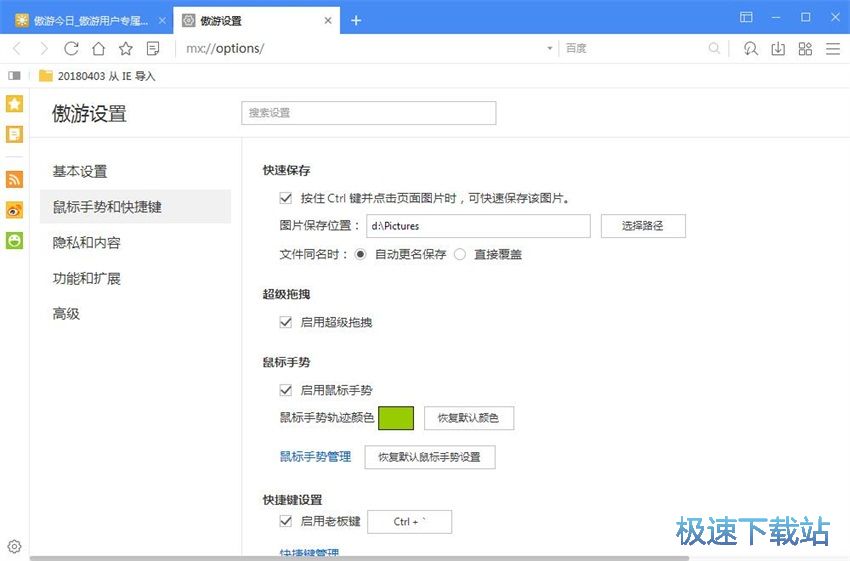The image size is (850, 561).
Task: Open the main hamburger menu
Action: click(x=833, y=49)
